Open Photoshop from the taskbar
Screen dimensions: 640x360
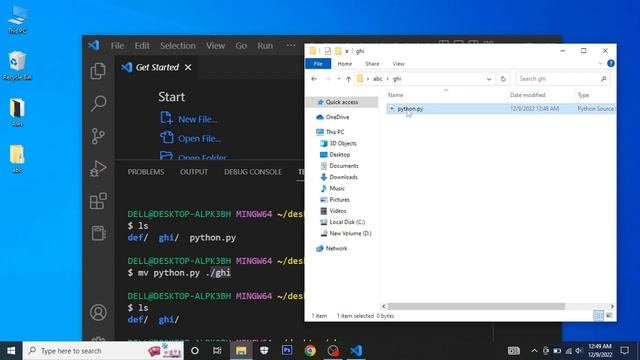click(x=287, y=351)
